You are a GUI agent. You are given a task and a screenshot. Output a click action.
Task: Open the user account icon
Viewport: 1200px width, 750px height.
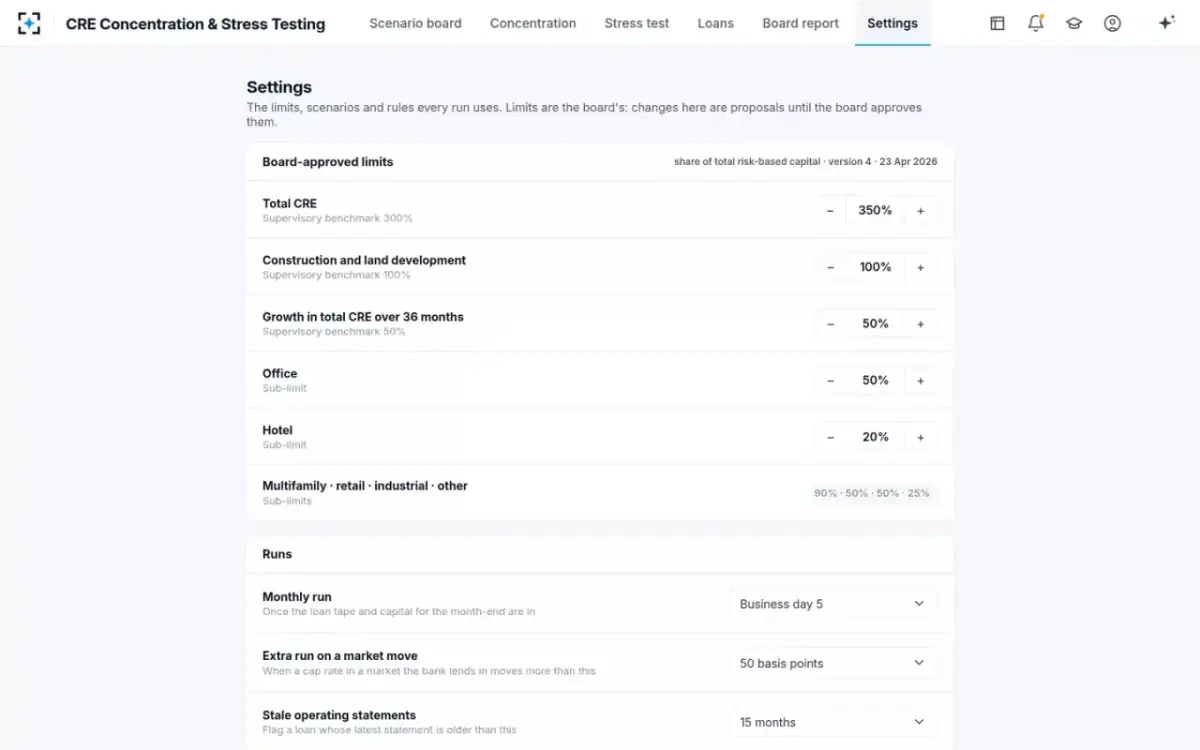[x=1112, y=23]
